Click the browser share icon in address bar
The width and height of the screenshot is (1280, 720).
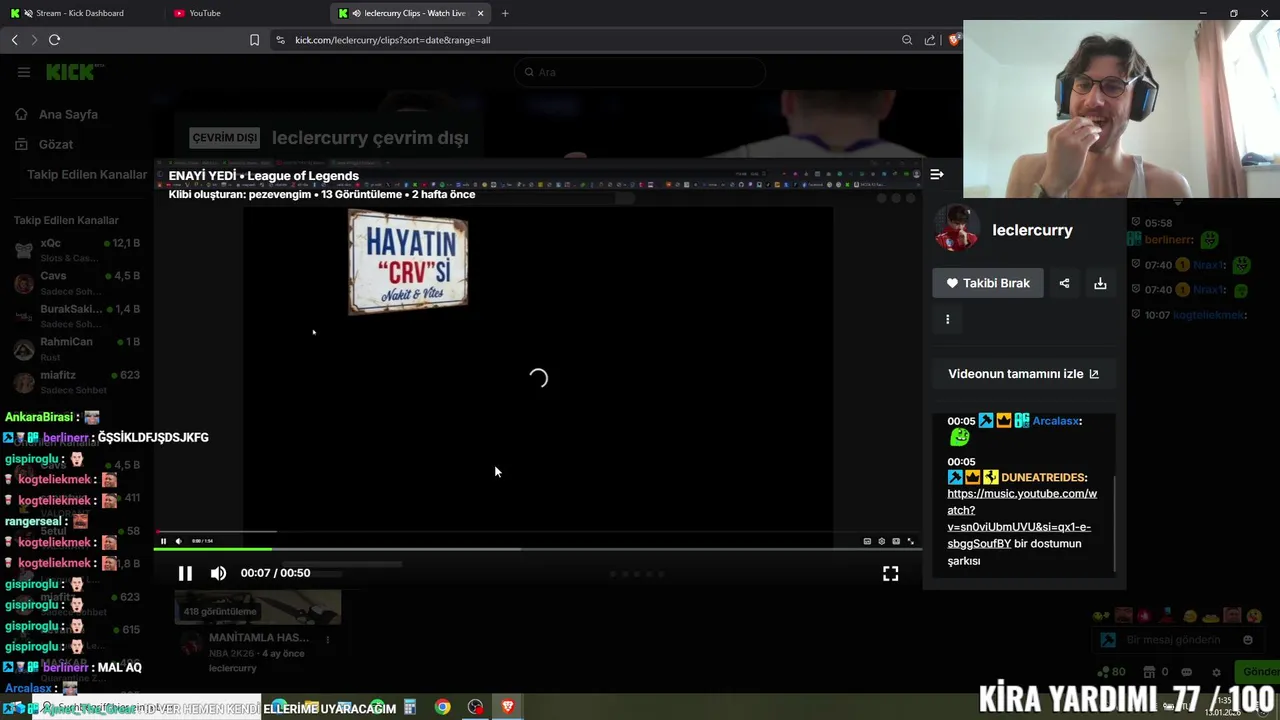coord(930,40)
